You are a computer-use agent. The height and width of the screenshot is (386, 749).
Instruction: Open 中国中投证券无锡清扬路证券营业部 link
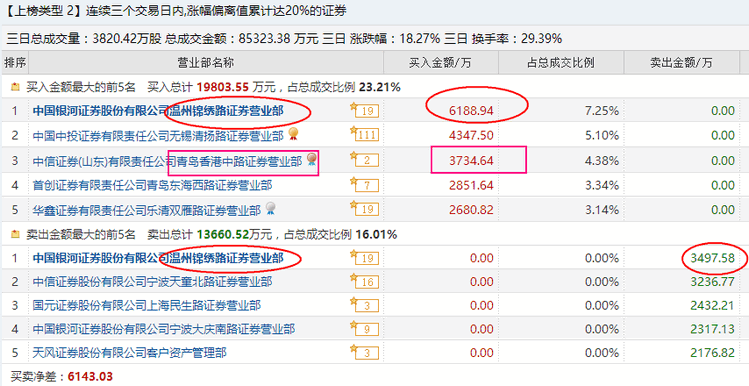pos(158,136)
